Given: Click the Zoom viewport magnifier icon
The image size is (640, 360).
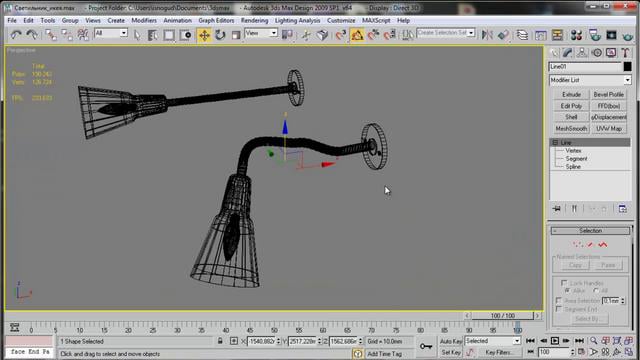Looking at the screenshot, I should tap(593, 341).
